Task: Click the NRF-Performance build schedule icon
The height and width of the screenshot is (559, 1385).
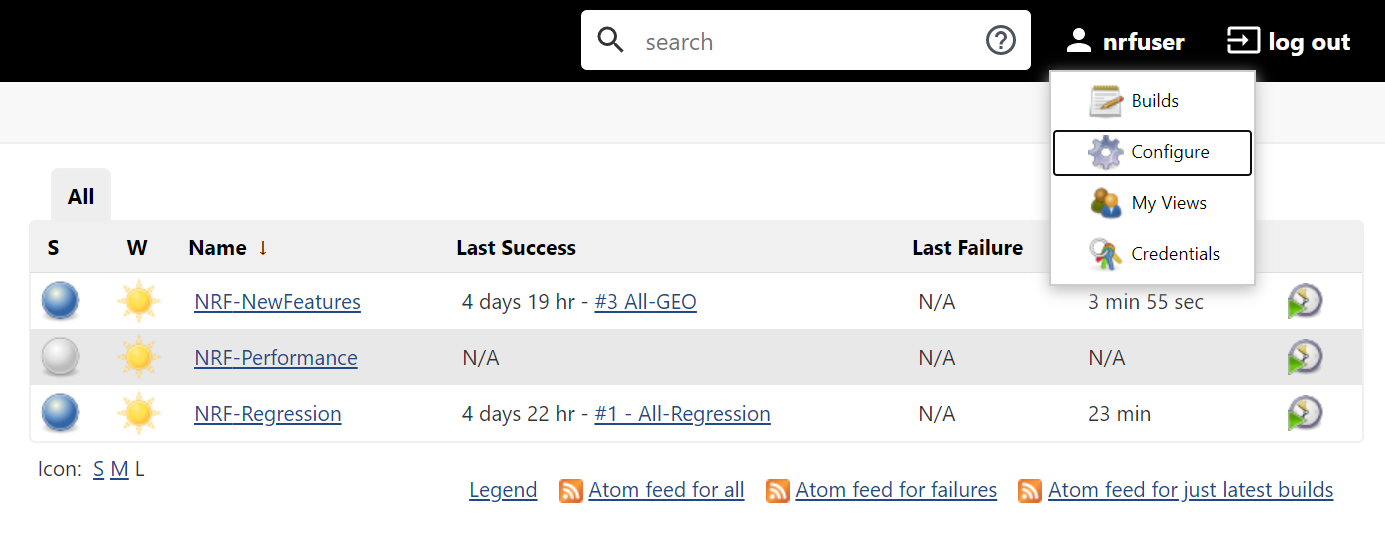Action: coord(1305,357)
